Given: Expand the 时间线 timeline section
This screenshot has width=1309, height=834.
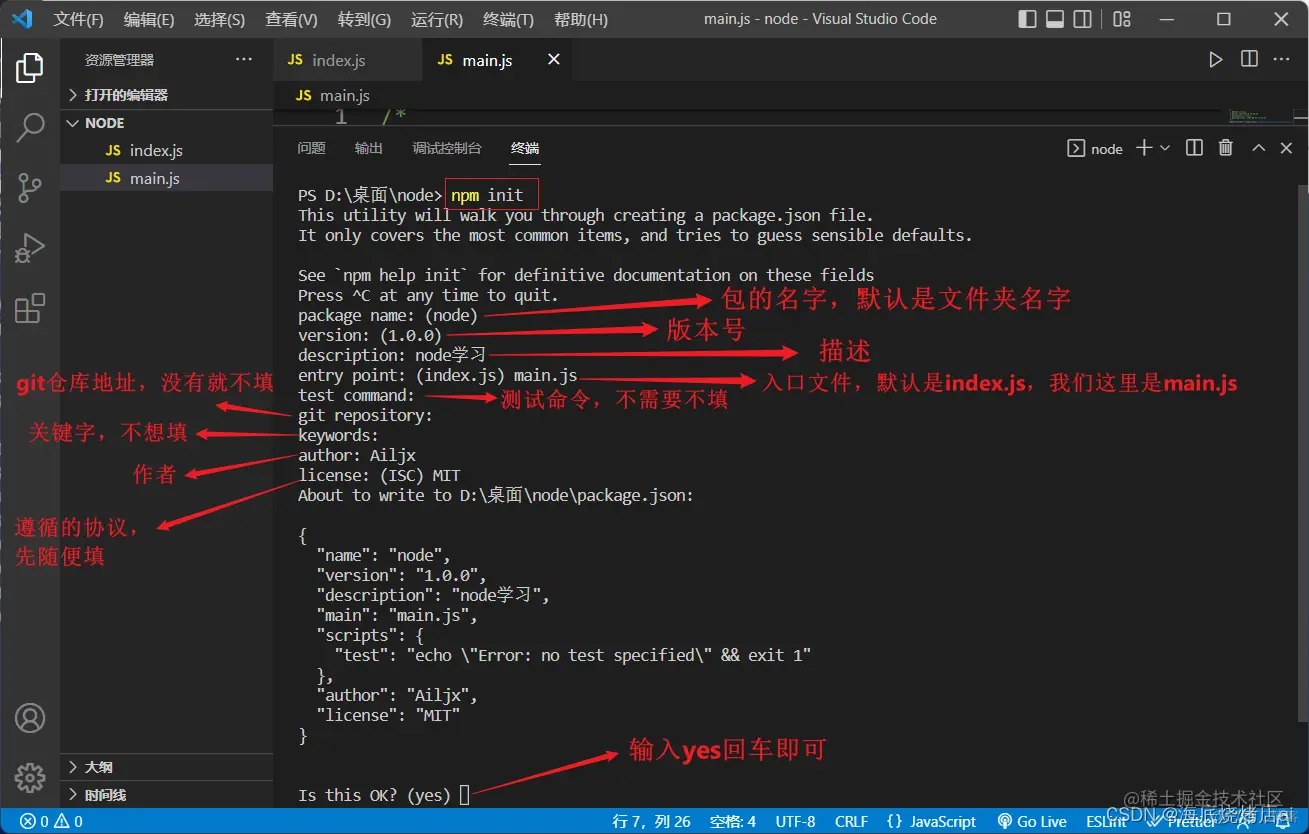Looking at the screenshot, I should [166, 795].
